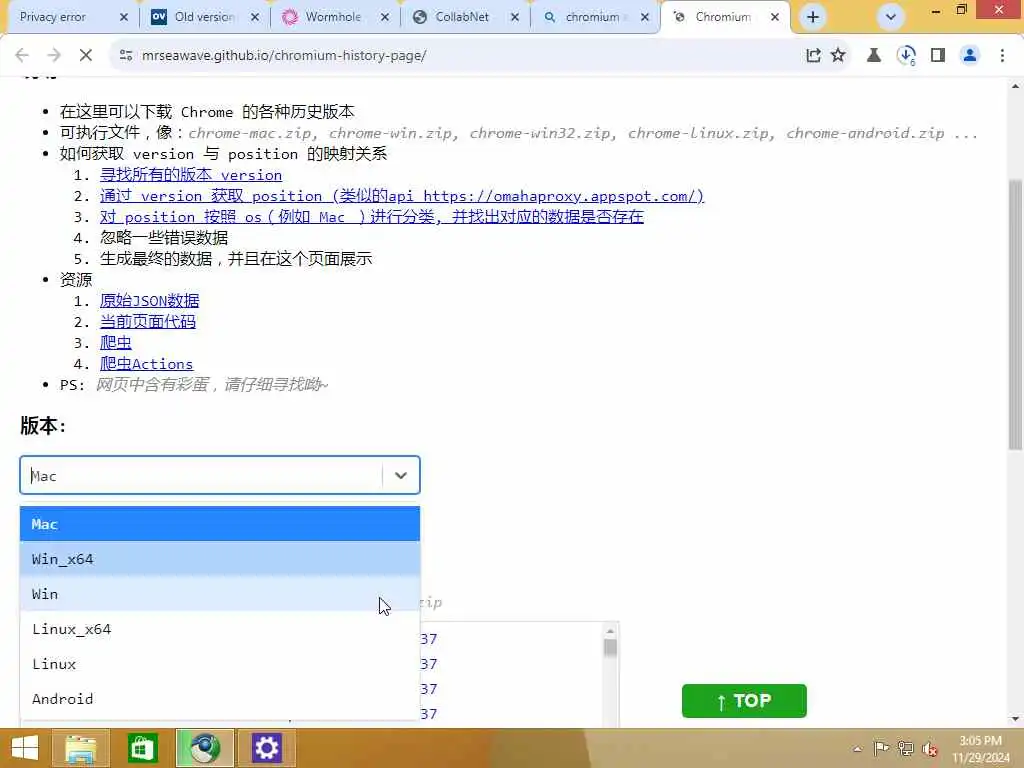Open the user profile avatar
Screen dimensions: 1024x768
click(970, 56)
